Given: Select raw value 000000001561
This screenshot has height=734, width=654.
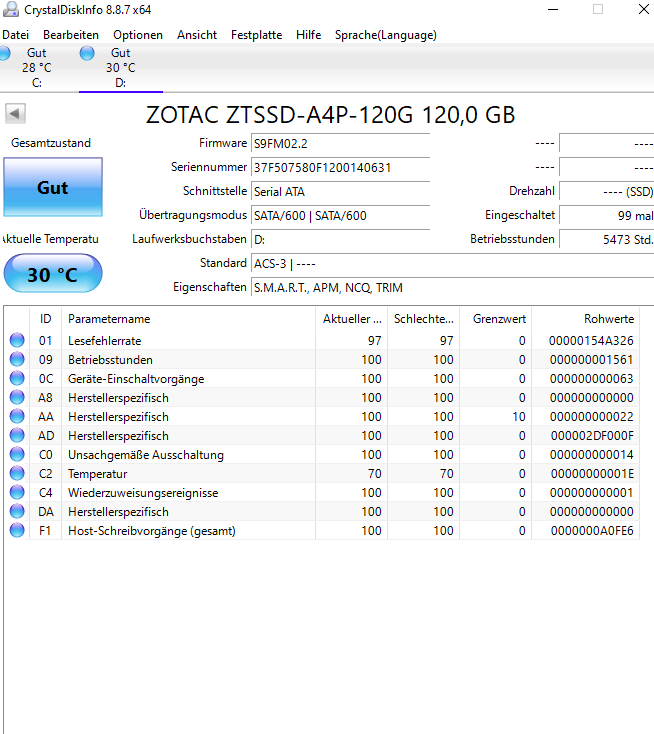Looking at the screenshot, I should [x=591, y=360].
